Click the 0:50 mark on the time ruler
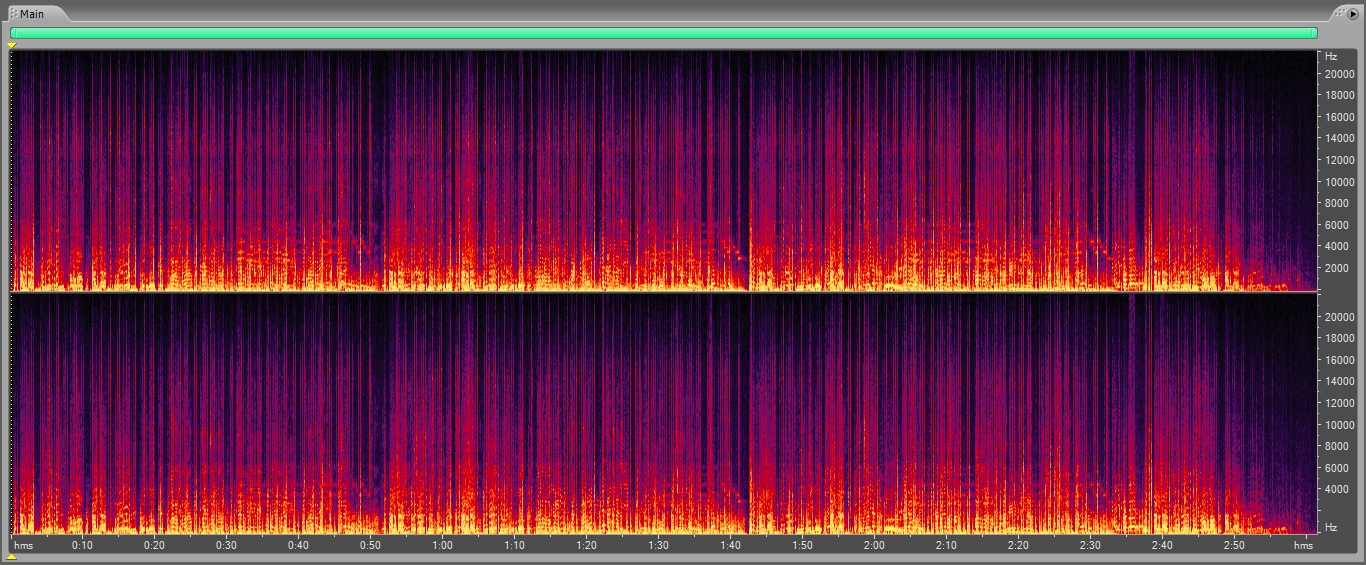 pyautogui.click(x=371, y=545)
